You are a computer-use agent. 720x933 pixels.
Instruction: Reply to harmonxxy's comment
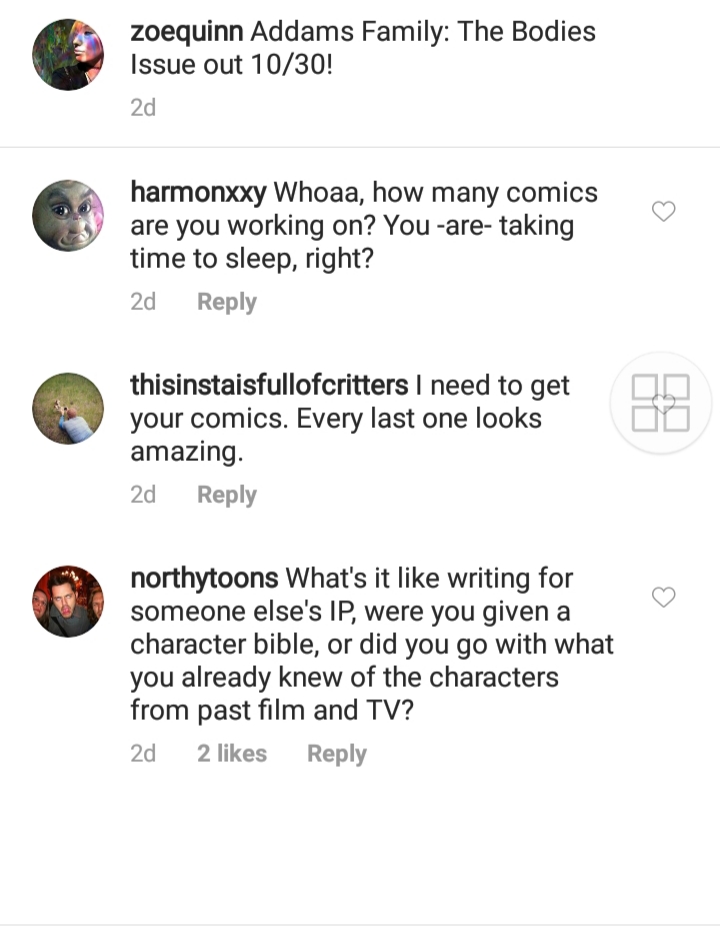[227, 302]
